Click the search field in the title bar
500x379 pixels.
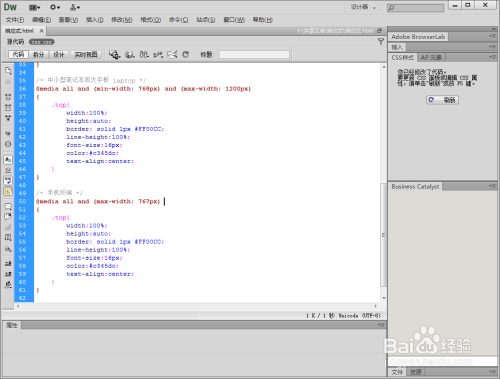point(415,7)
